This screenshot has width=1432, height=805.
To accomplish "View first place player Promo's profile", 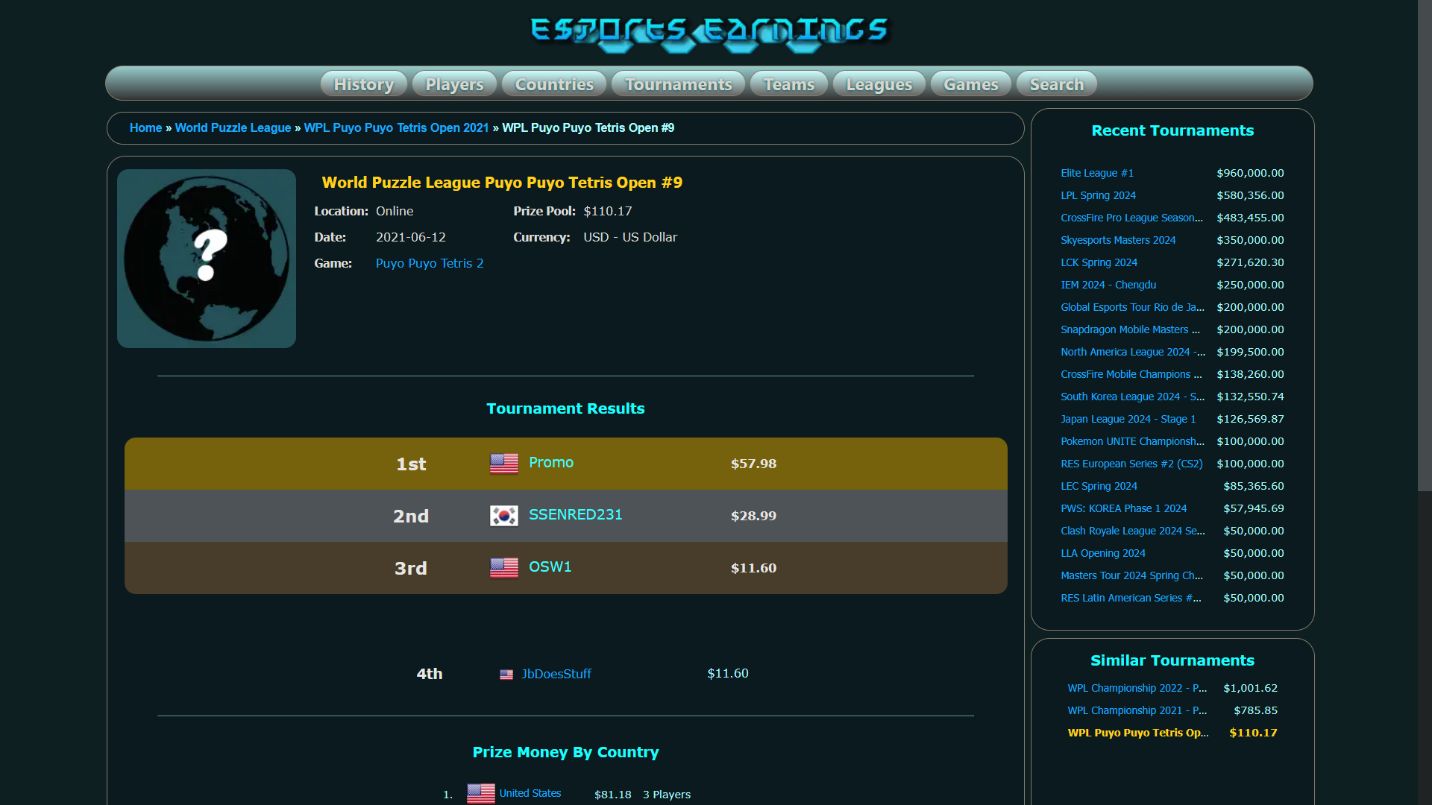I will tap(551, 462).
